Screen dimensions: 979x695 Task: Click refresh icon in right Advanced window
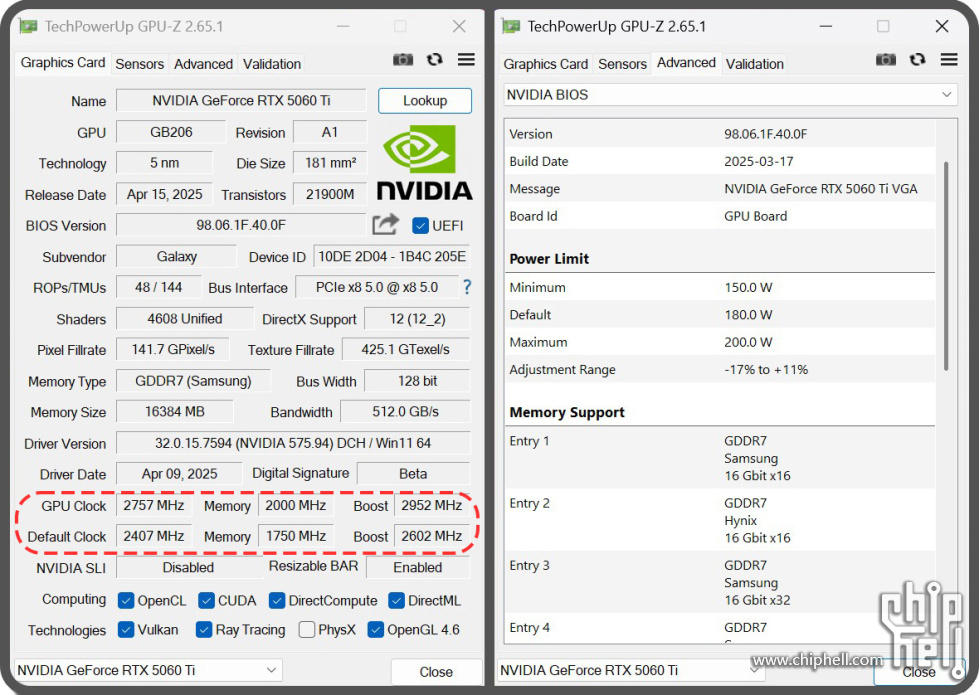coord(918,59)
